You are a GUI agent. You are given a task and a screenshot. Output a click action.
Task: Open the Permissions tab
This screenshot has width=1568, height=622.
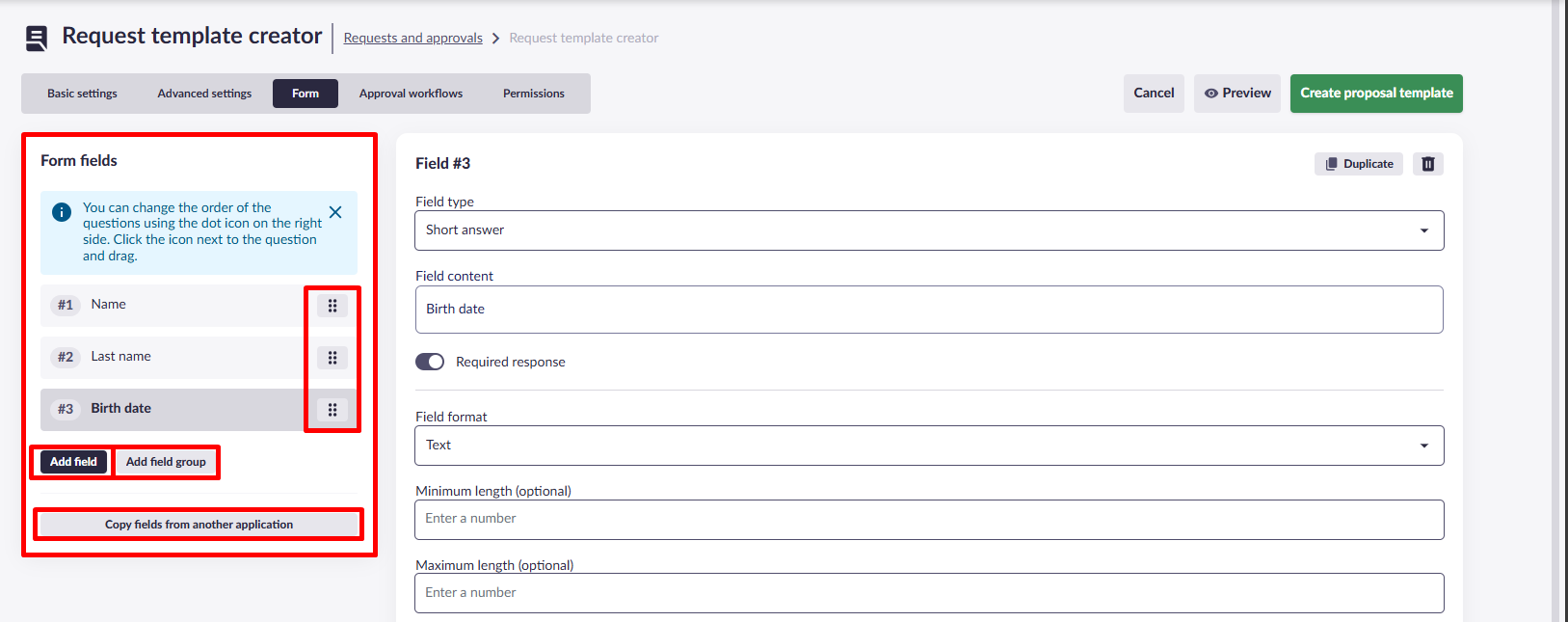[x=534, y=94]
